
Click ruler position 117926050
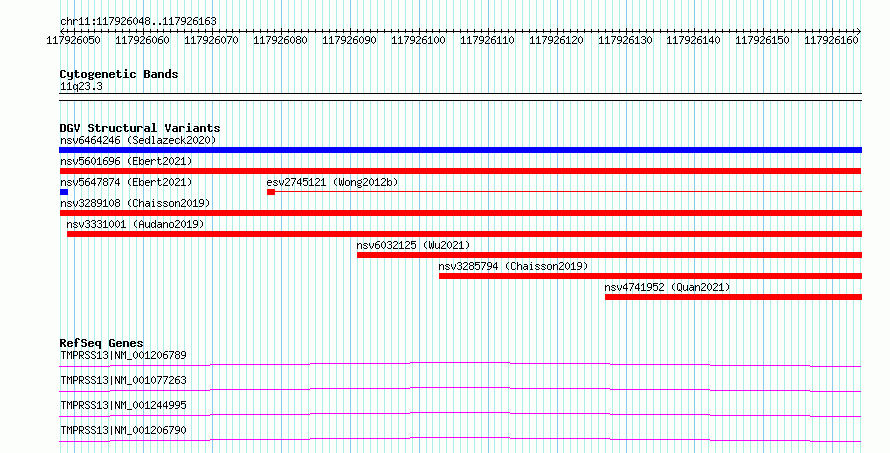pyautogui.click(x=73, y=40)
